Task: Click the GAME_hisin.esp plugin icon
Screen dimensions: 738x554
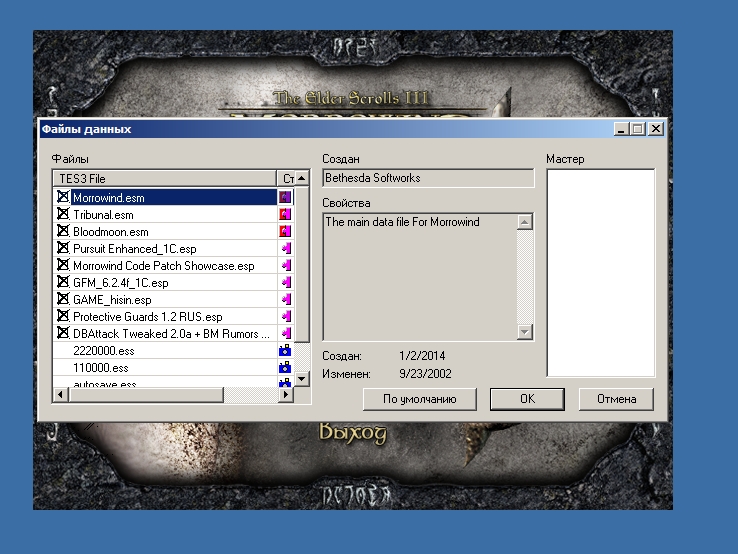Action: point(286,299)
